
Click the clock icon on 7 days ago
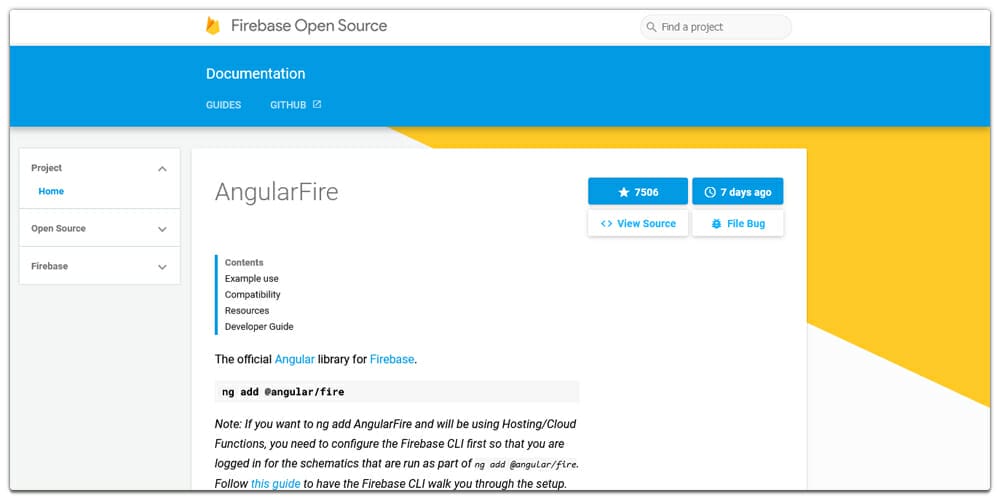pos(710,192)
